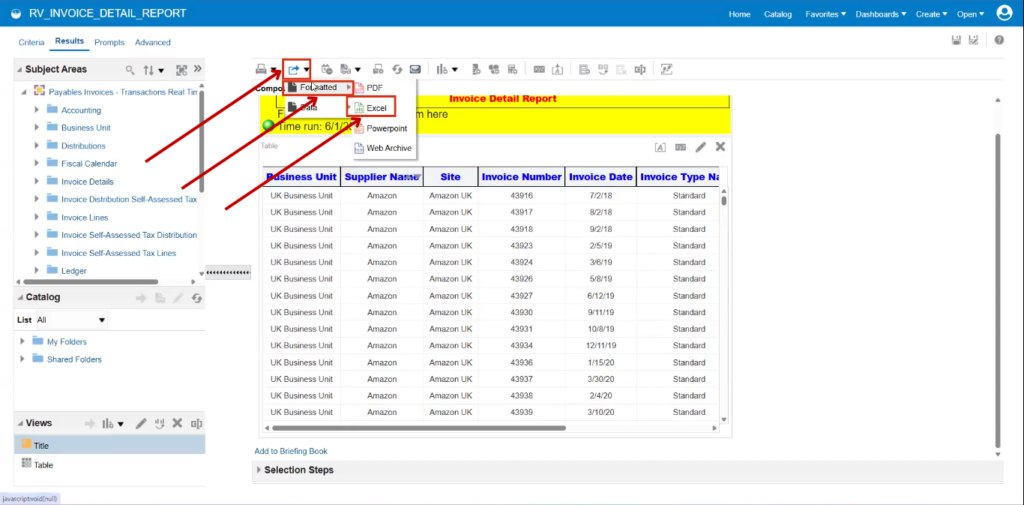The image size is (1024, 505).
Task: Click the format container icon on Table view
Action: (660, 147)
